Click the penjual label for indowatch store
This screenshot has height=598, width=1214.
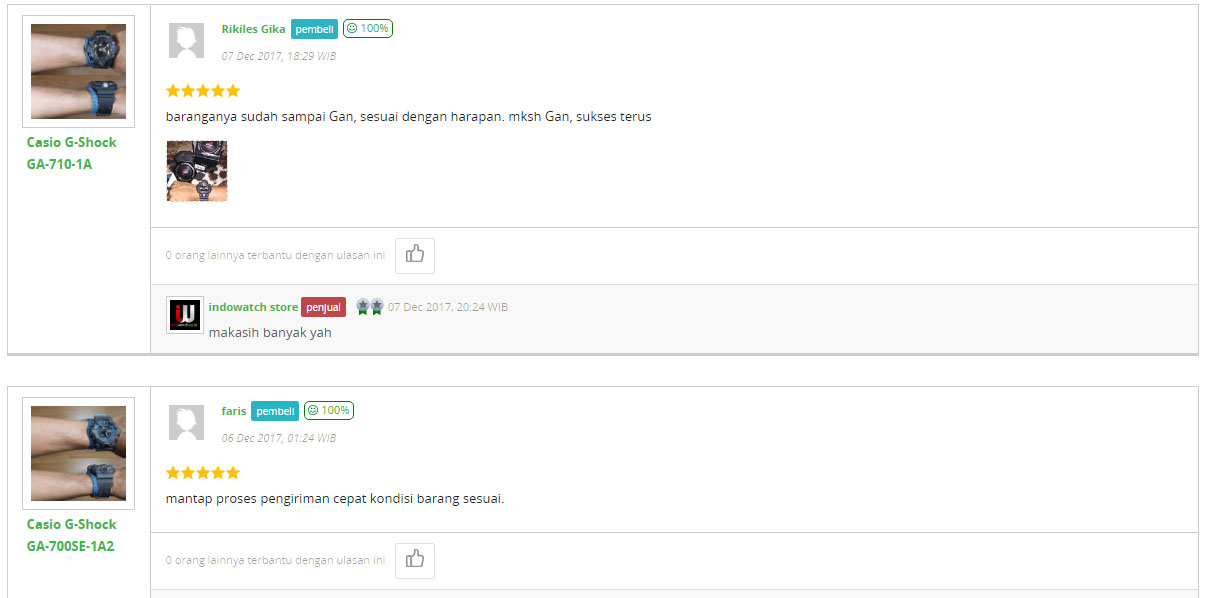[x=323, y=307]
